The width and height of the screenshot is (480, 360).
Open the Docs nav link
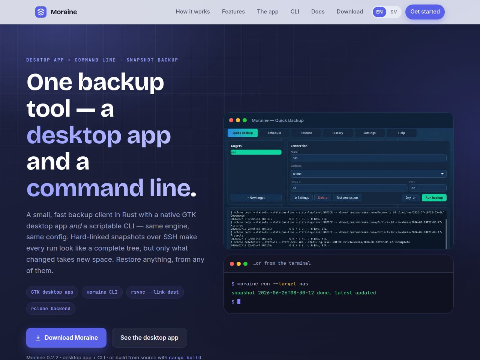(x=318, y=12)
